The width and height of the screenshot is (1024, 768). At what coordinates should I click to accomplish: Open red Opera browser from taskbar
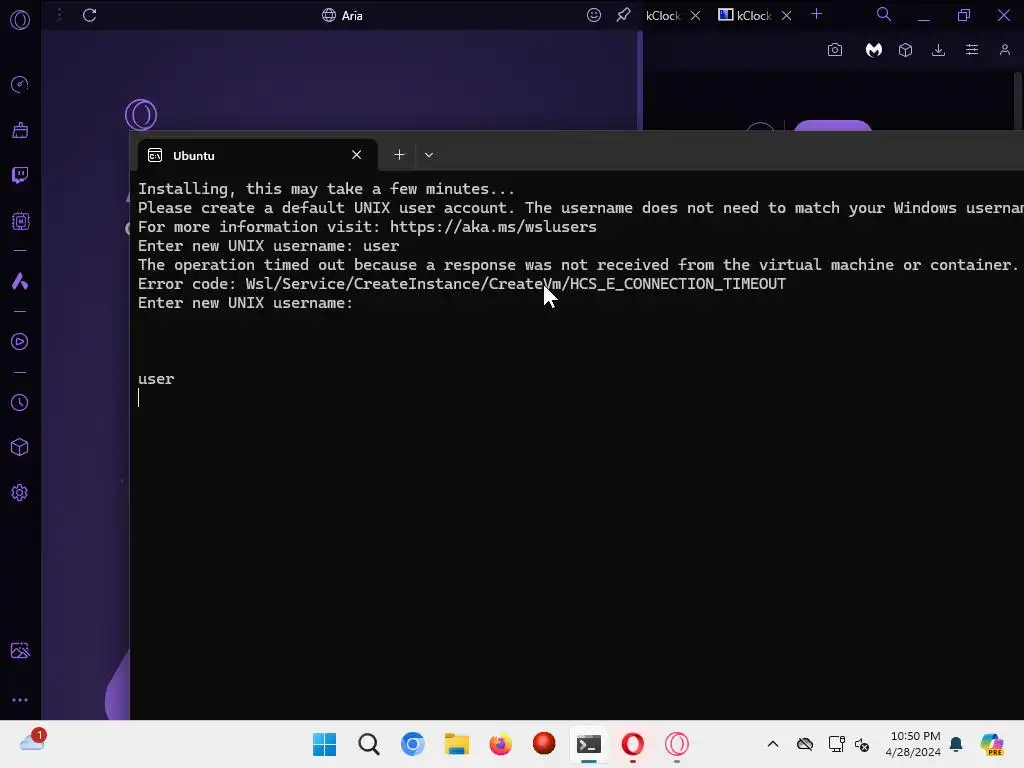pyautogui.click(x=632, y=744)
